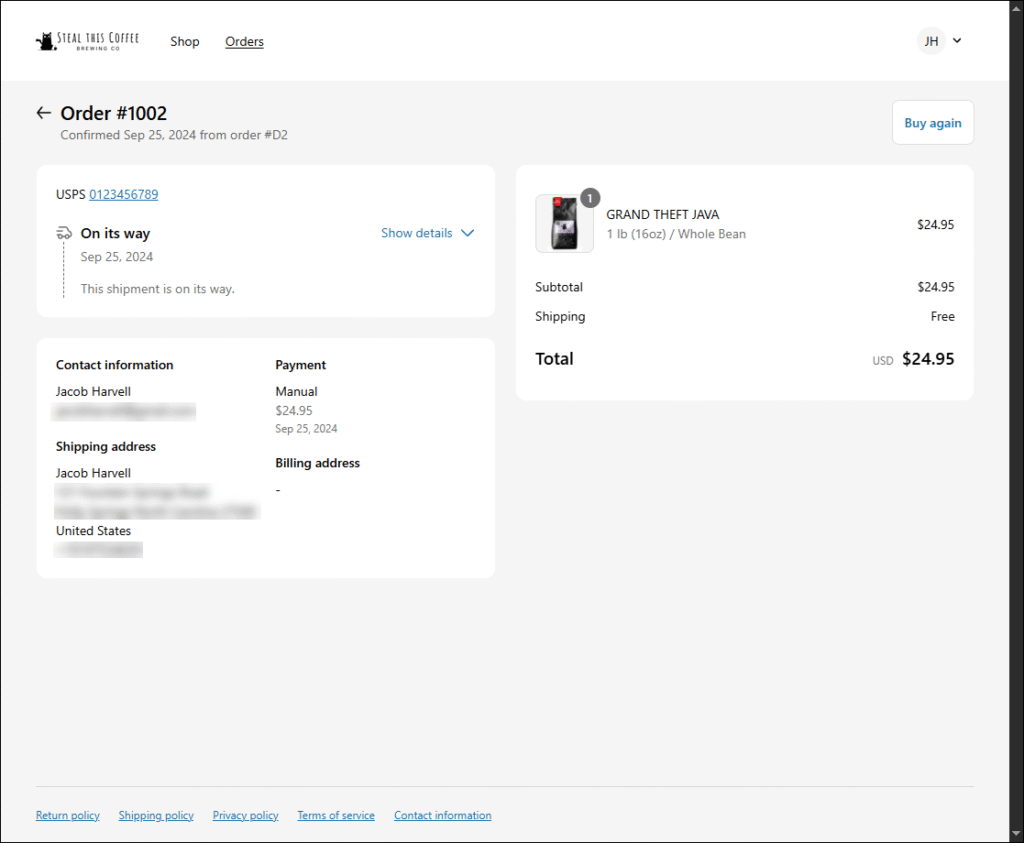Click the quantity badge on the product image
The width and height of the screenshot is (1024, 843).
coord(590,197)
